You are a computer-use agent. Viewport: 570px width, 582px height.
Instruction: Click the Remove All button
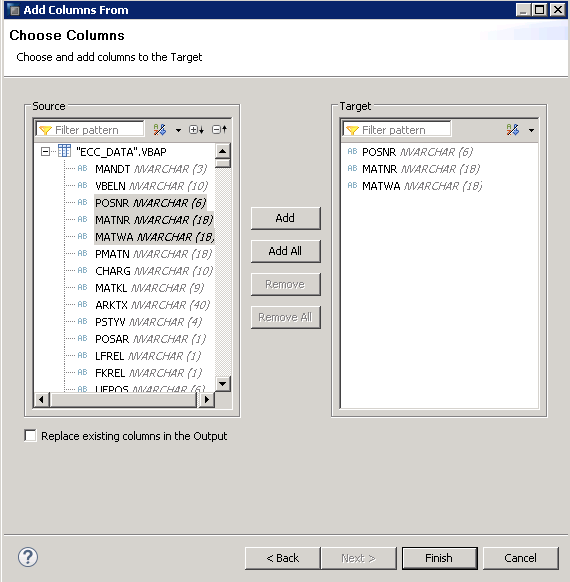[x=285, y=317]
